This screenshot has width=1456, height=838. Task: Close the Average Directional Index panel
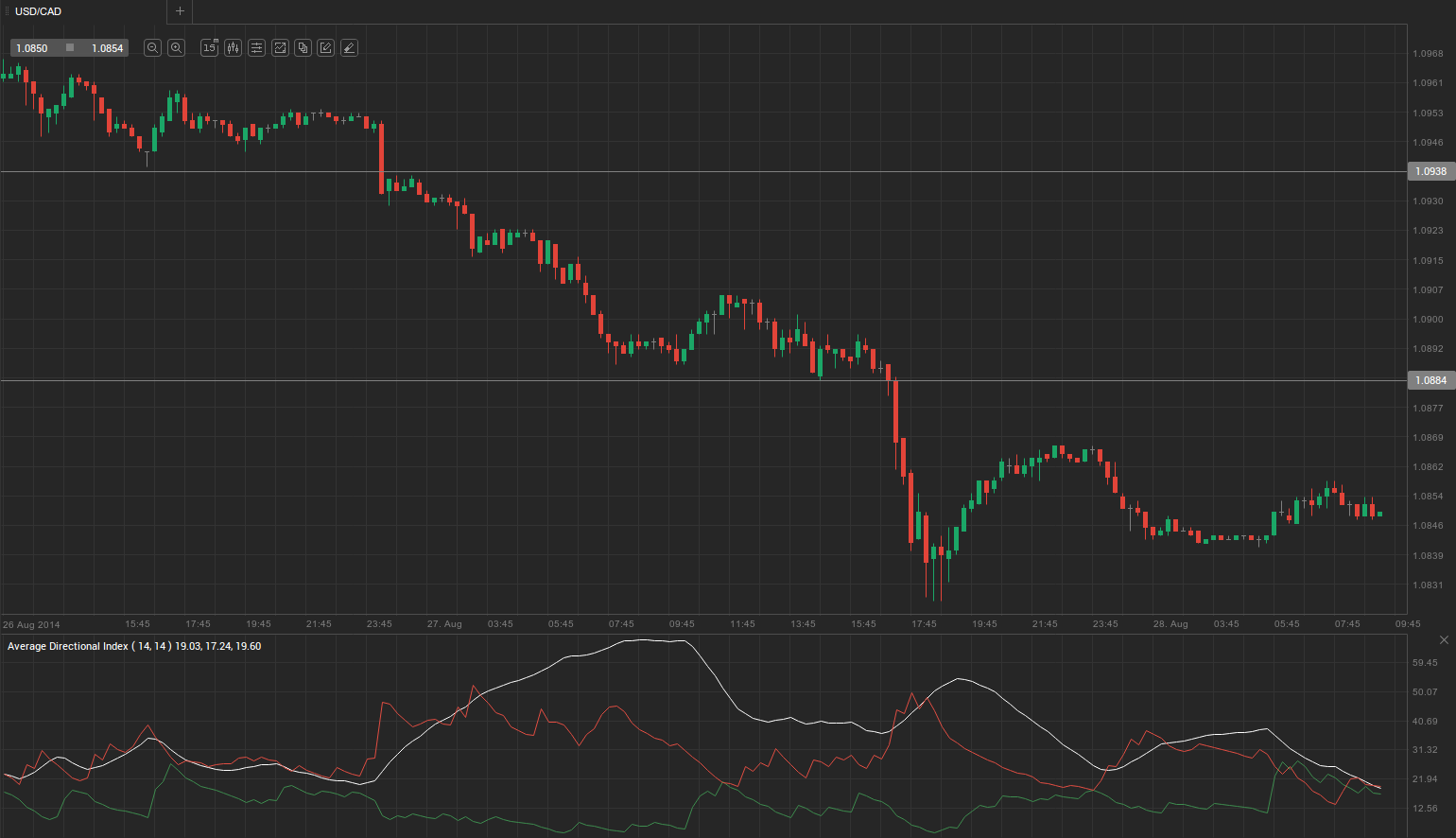(x=1444, y=640)
